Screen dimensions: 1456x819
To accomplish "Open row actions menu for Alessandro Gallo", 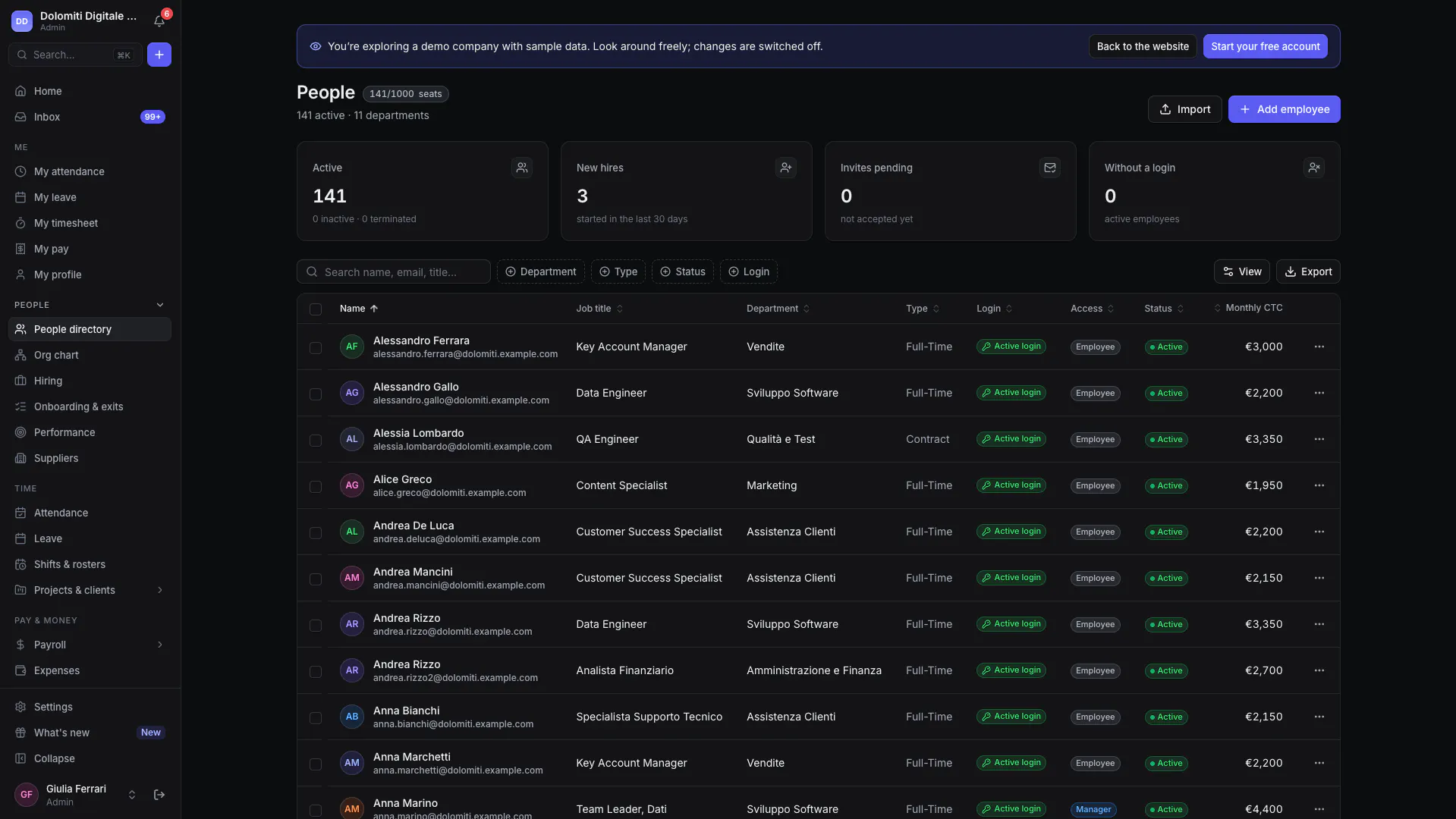I will click(1319, 393).
